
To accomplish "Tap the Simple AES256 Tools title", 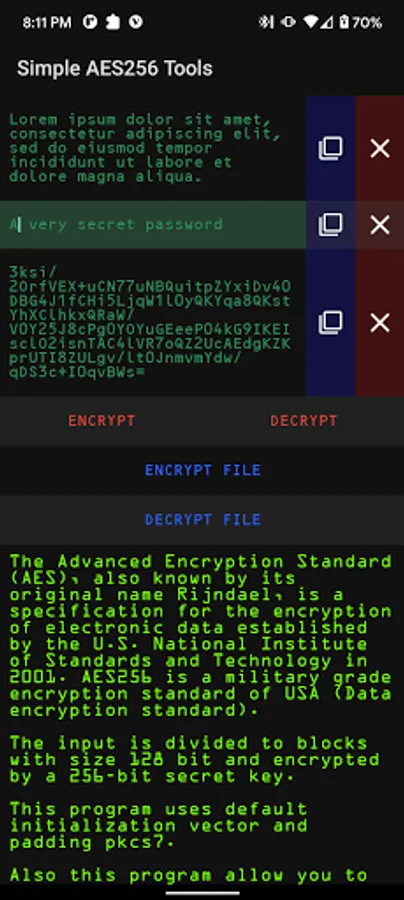I will 115,69.
